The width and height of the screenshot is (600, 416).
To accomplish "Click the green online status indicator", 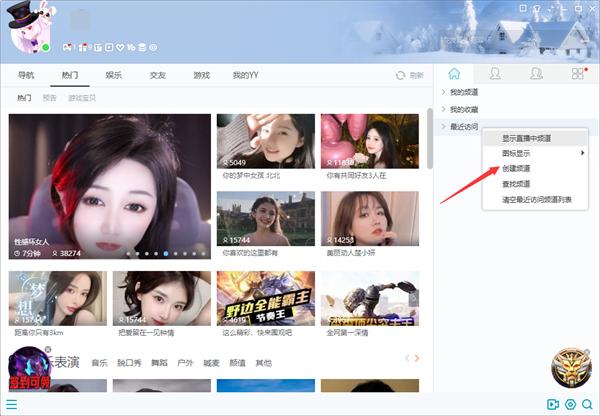I will pyautogui.click(x=46, y=47).
